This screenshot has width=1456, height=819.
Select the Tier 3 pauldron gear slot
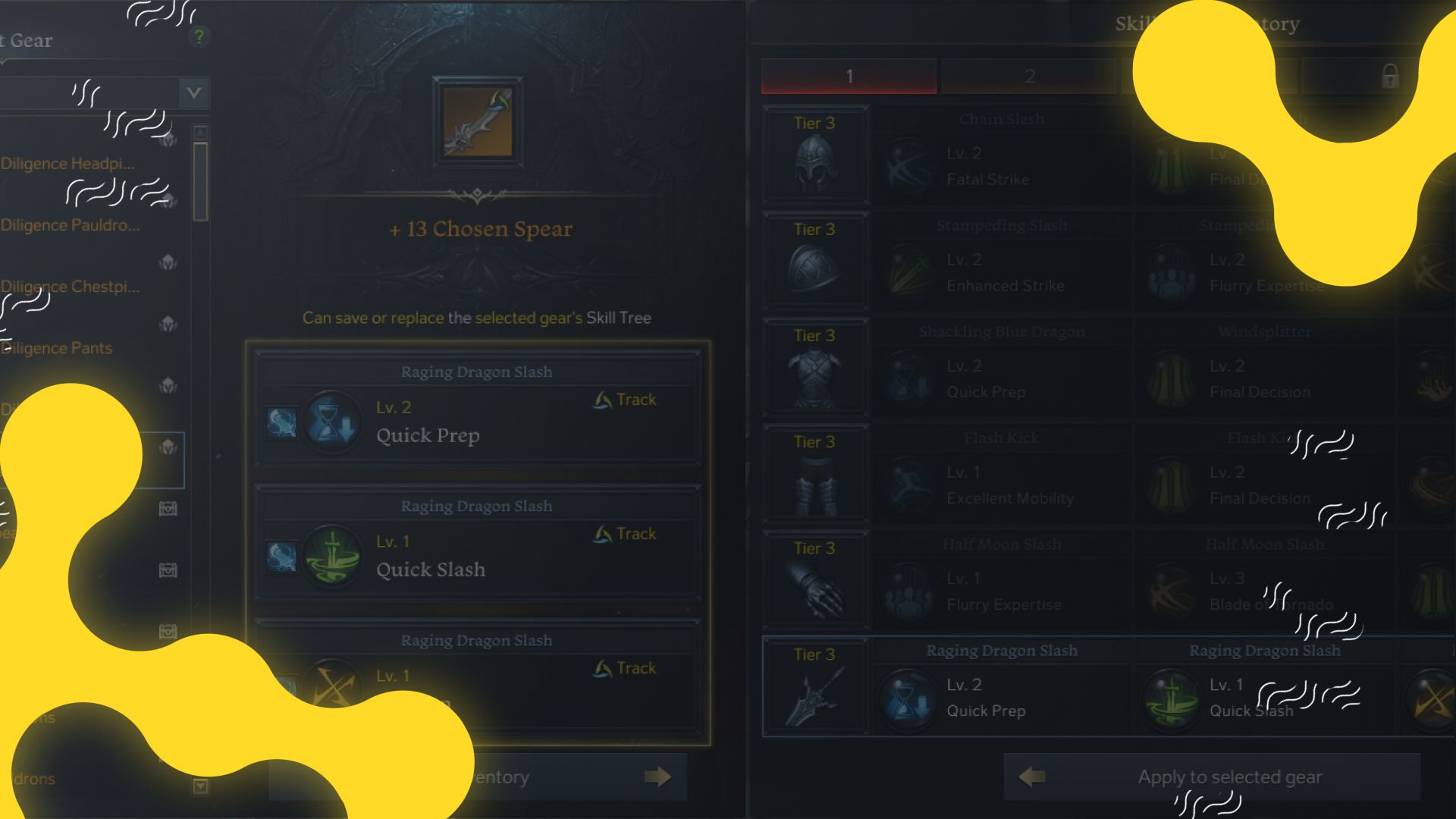click(x=815, y=262)
